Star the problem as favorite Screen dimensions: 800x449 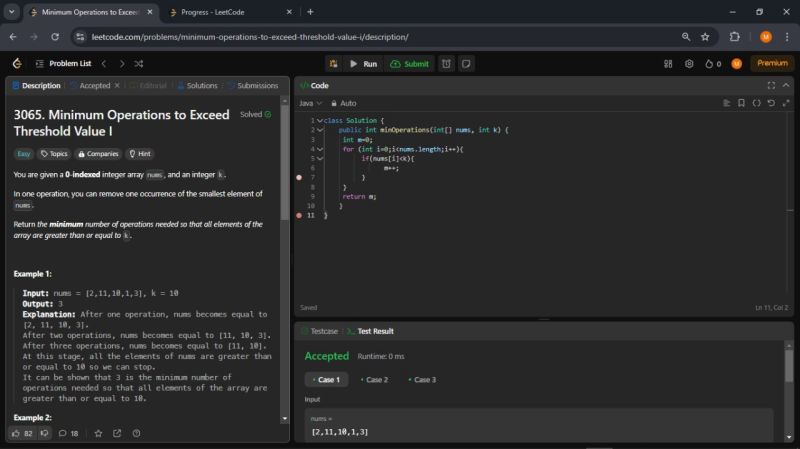[98, 433]
